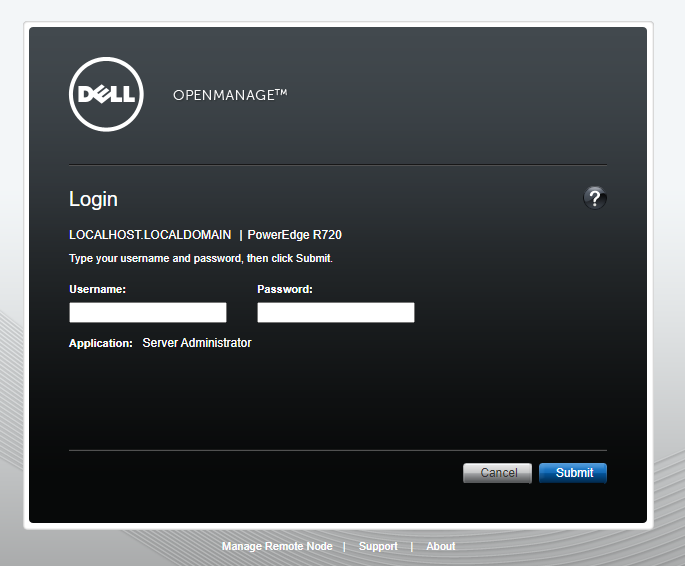Click the Cancel button
The image size is (685, 566).
click(497, 473)
